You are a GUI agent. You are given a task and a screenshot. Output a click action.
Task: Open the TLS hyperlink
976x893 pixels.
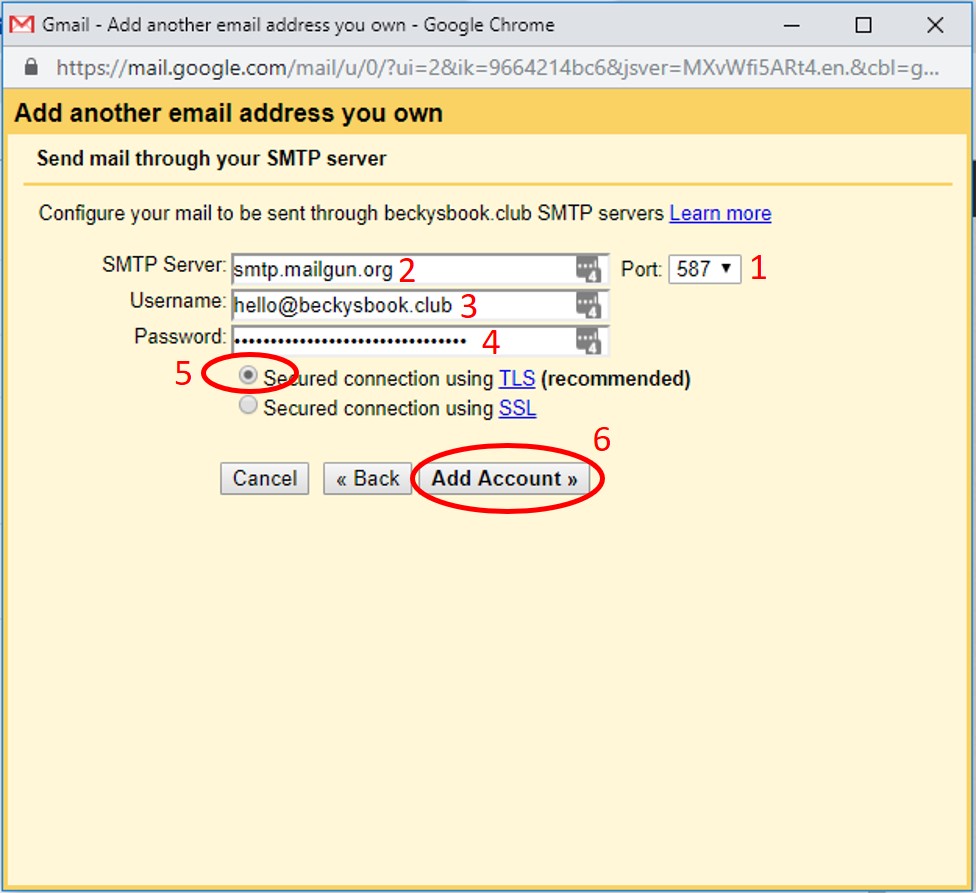(x=517, y=378)
